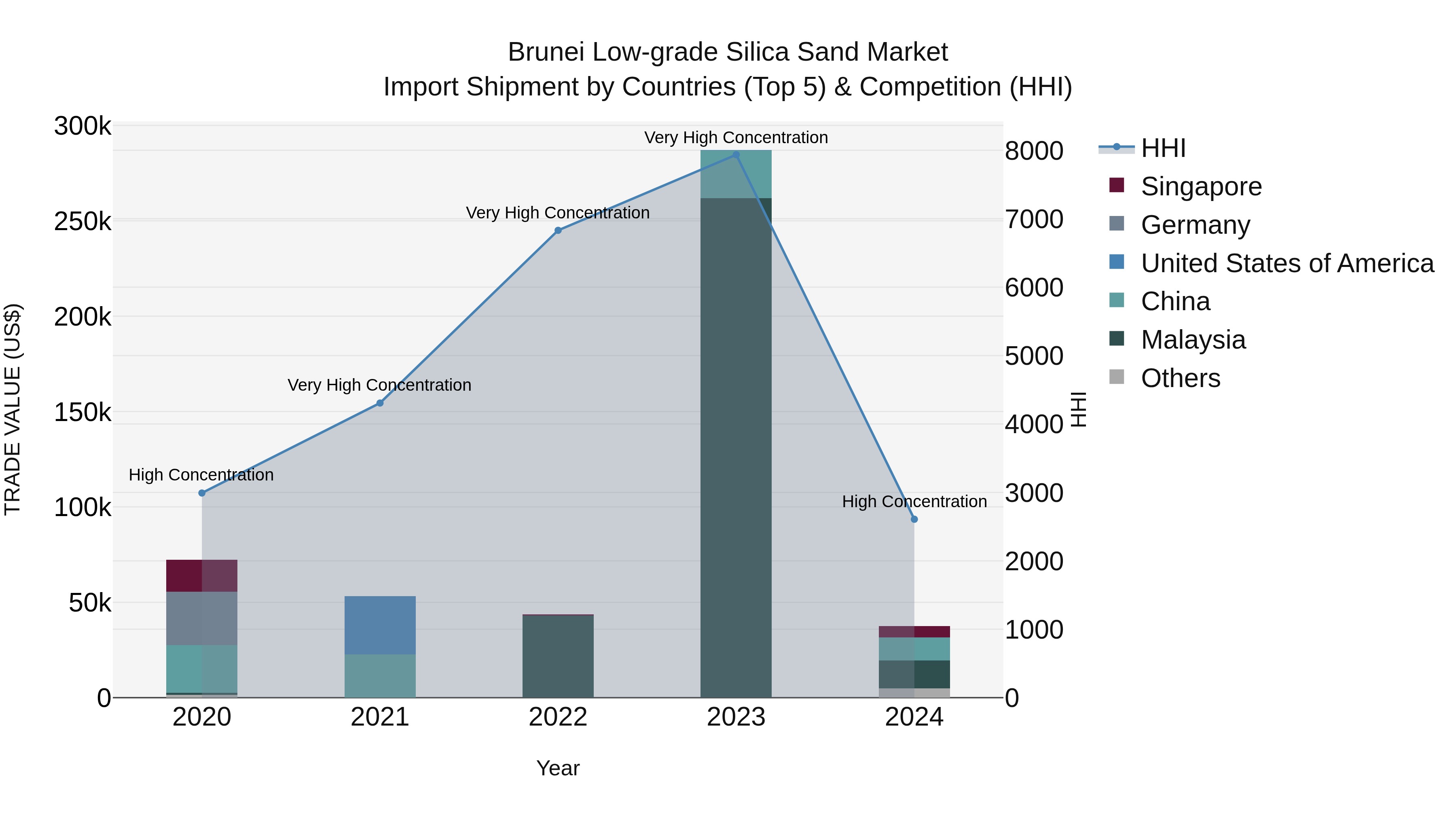Click the '6000' right axis label
1456x819 pixels.
pyautogui.click(x=1034, y=288)
